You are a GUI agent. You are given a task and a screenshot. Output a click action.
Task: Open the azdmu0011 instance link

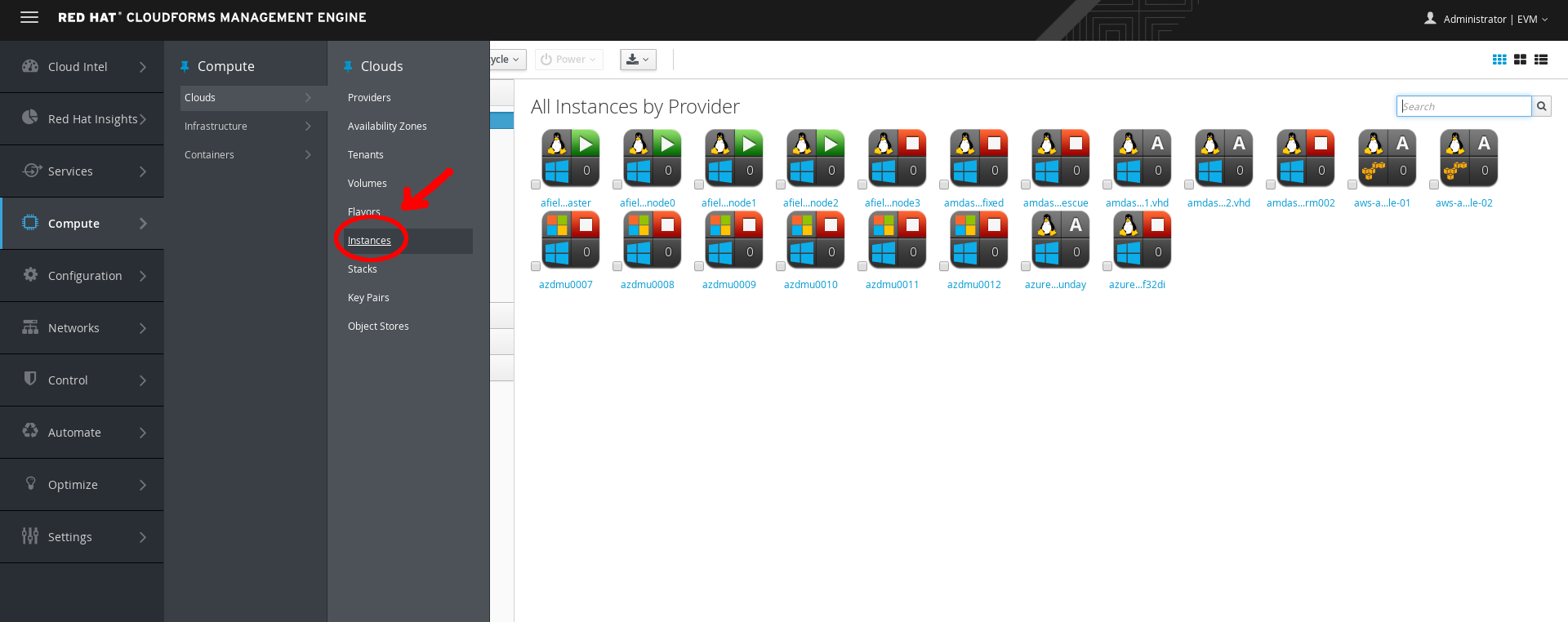(x=892, y=284)
